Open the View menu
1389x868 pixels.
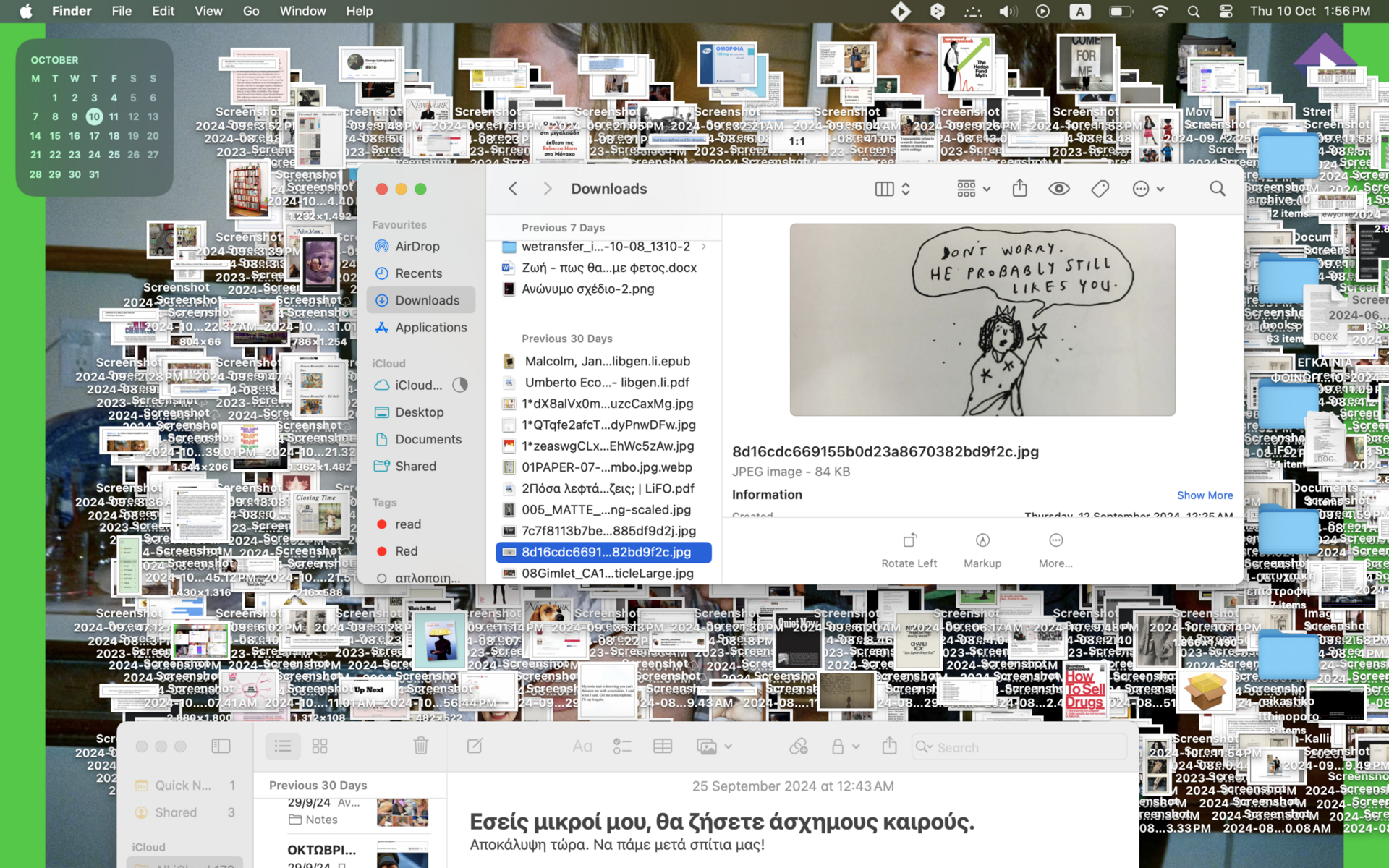[208, 11]
